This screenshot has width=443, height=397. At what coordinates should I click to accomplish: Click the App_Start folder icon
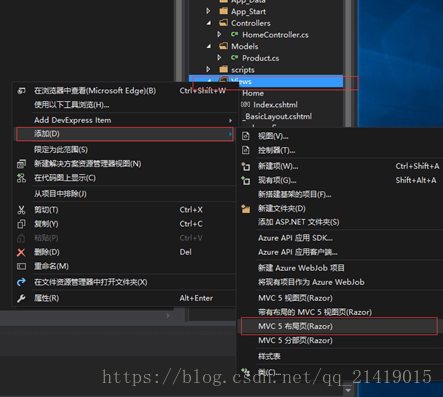coord(223,11)
